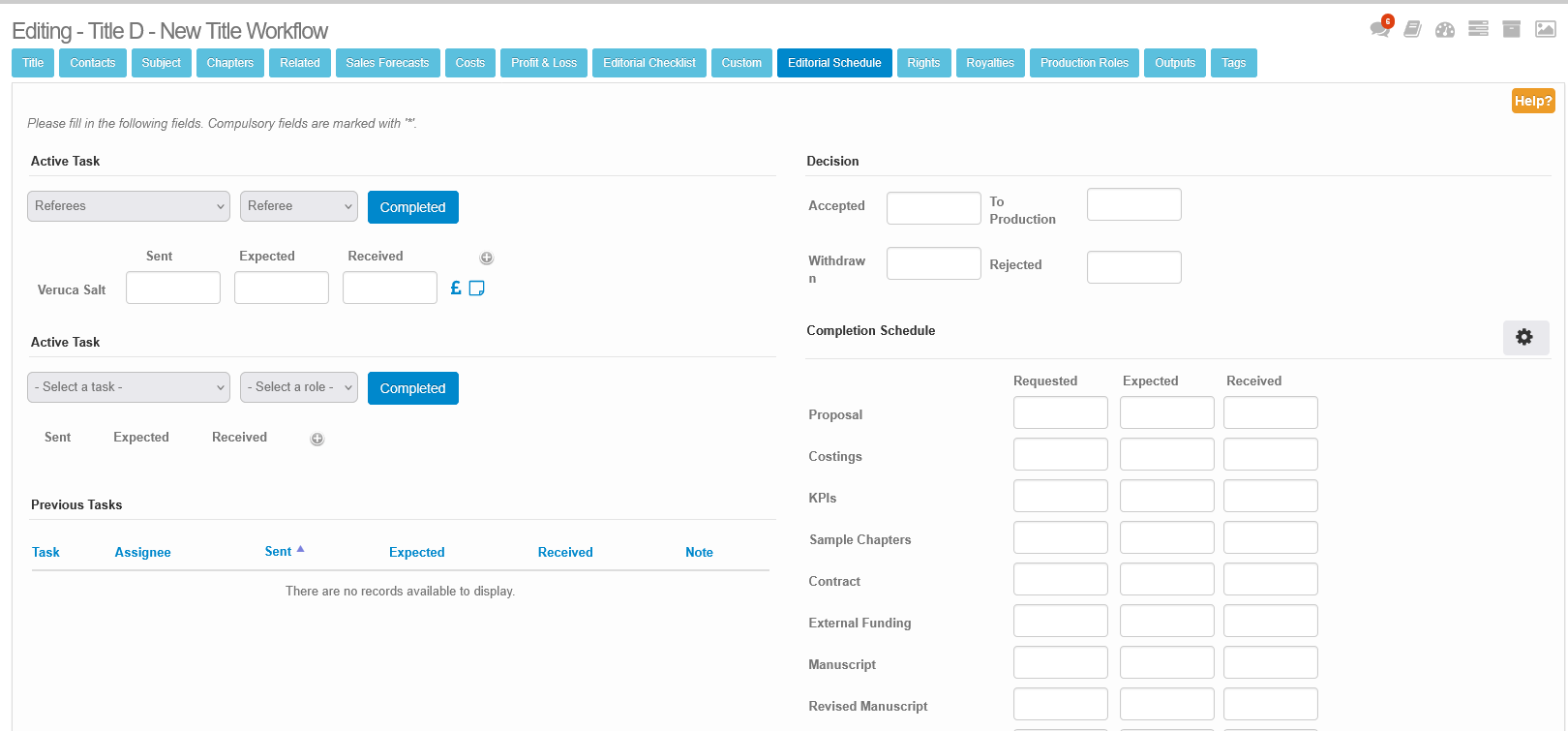Expand the Select a role dropdown
This screenshot has height=731, width=1568.
[x=299, y=387]
